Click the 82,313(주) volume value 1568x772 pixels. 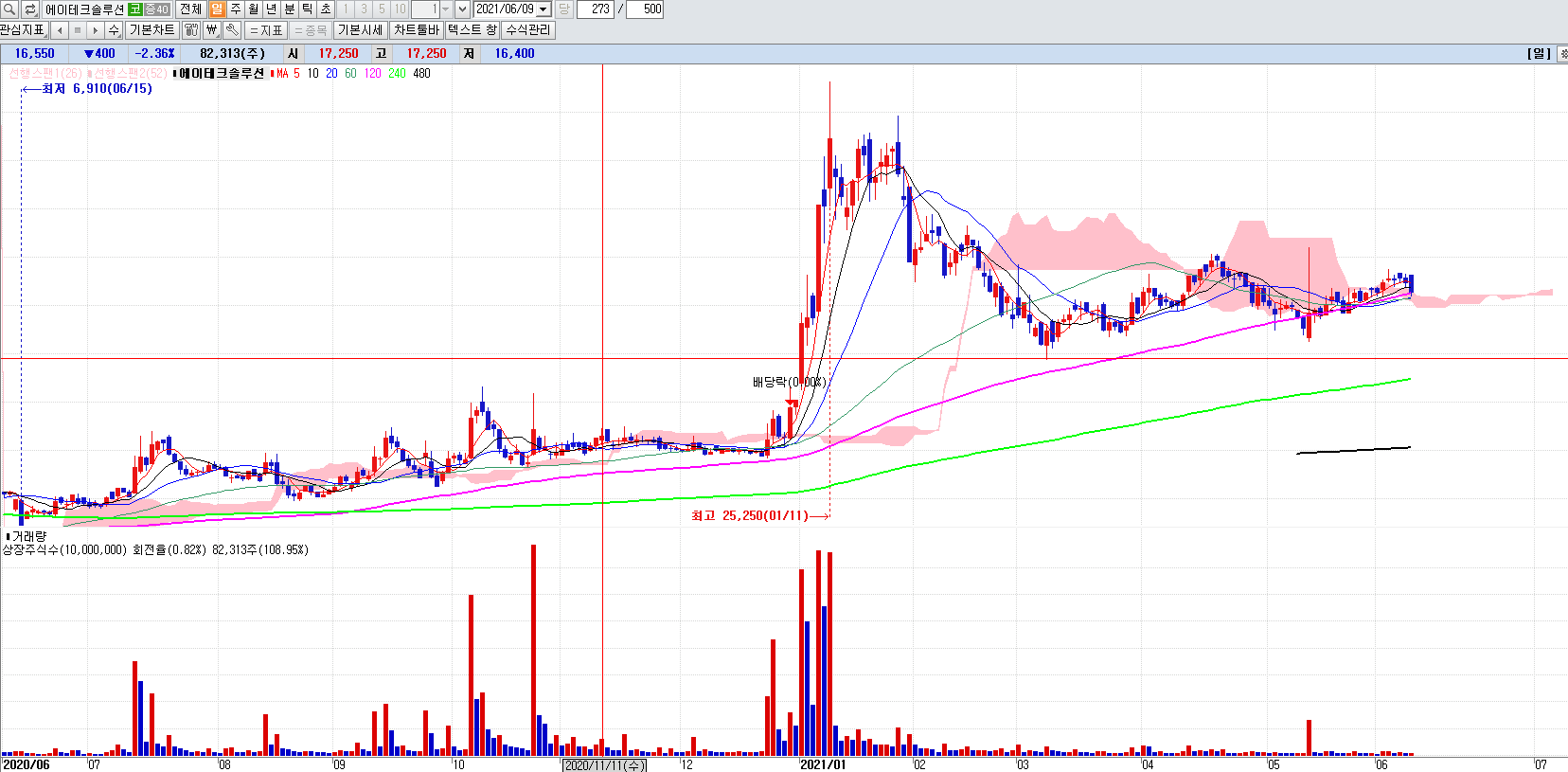[232, 54]
